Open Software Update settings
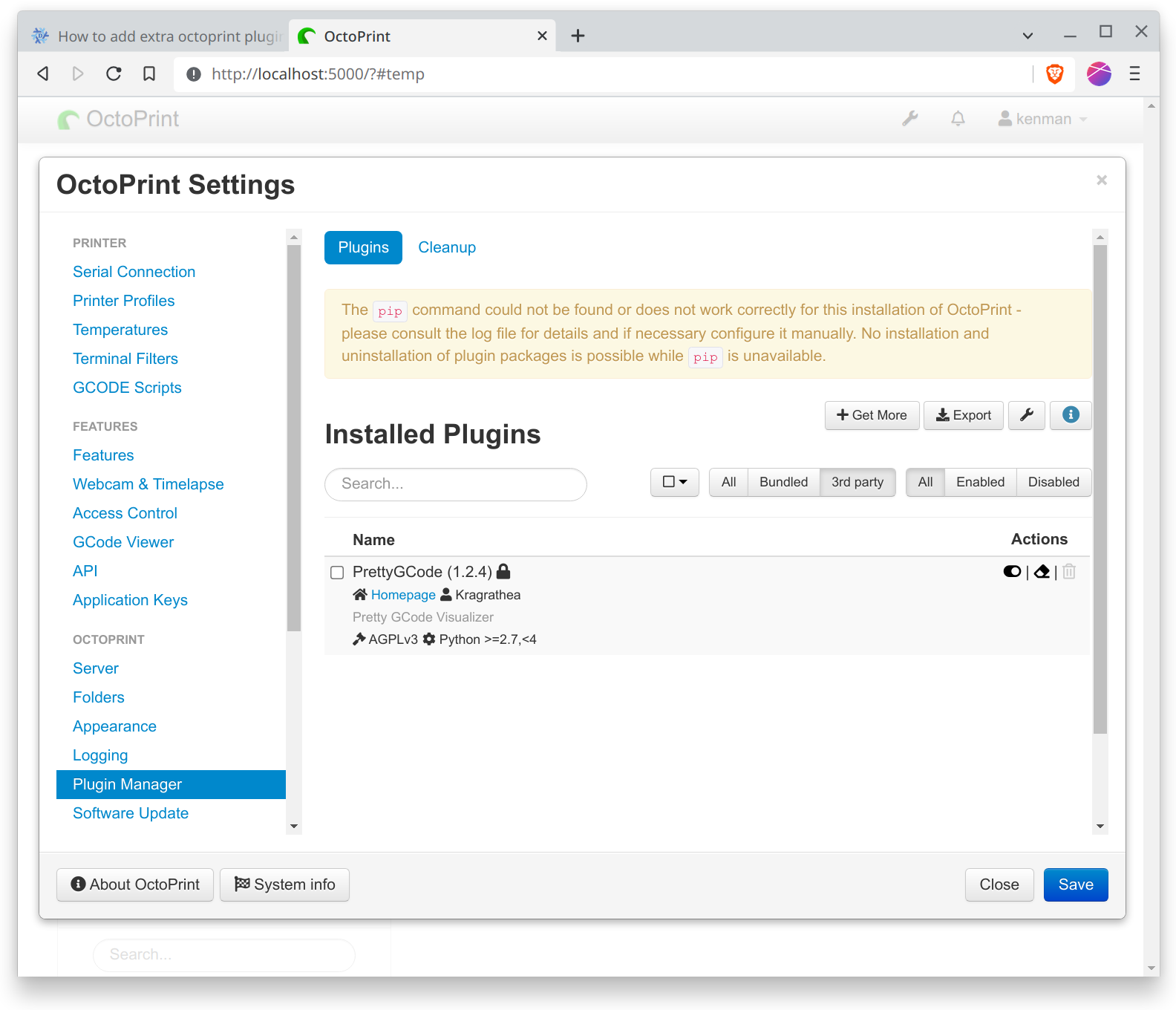Viewport: 1176px width, 1010px height. 131,813
